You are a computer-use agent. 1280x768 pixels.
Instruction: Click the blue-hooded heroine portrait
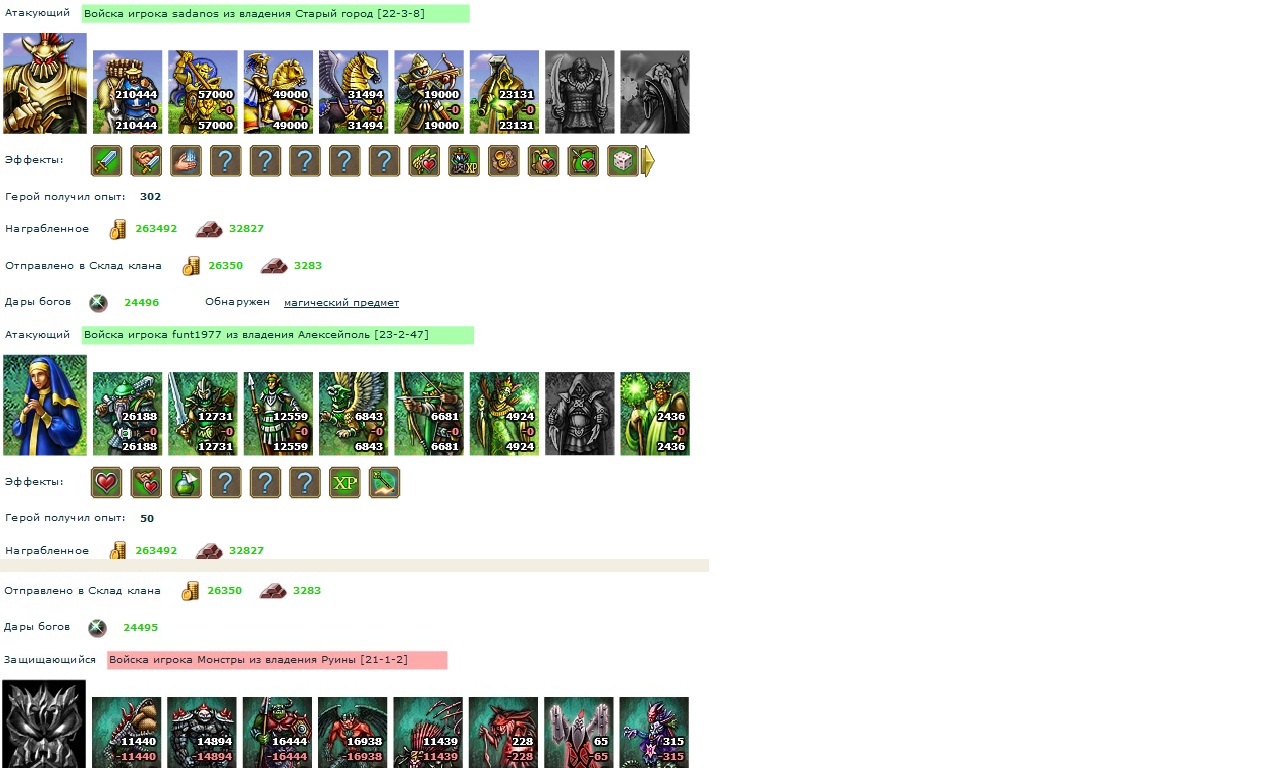pyautogui.click(x=45, y=405)
